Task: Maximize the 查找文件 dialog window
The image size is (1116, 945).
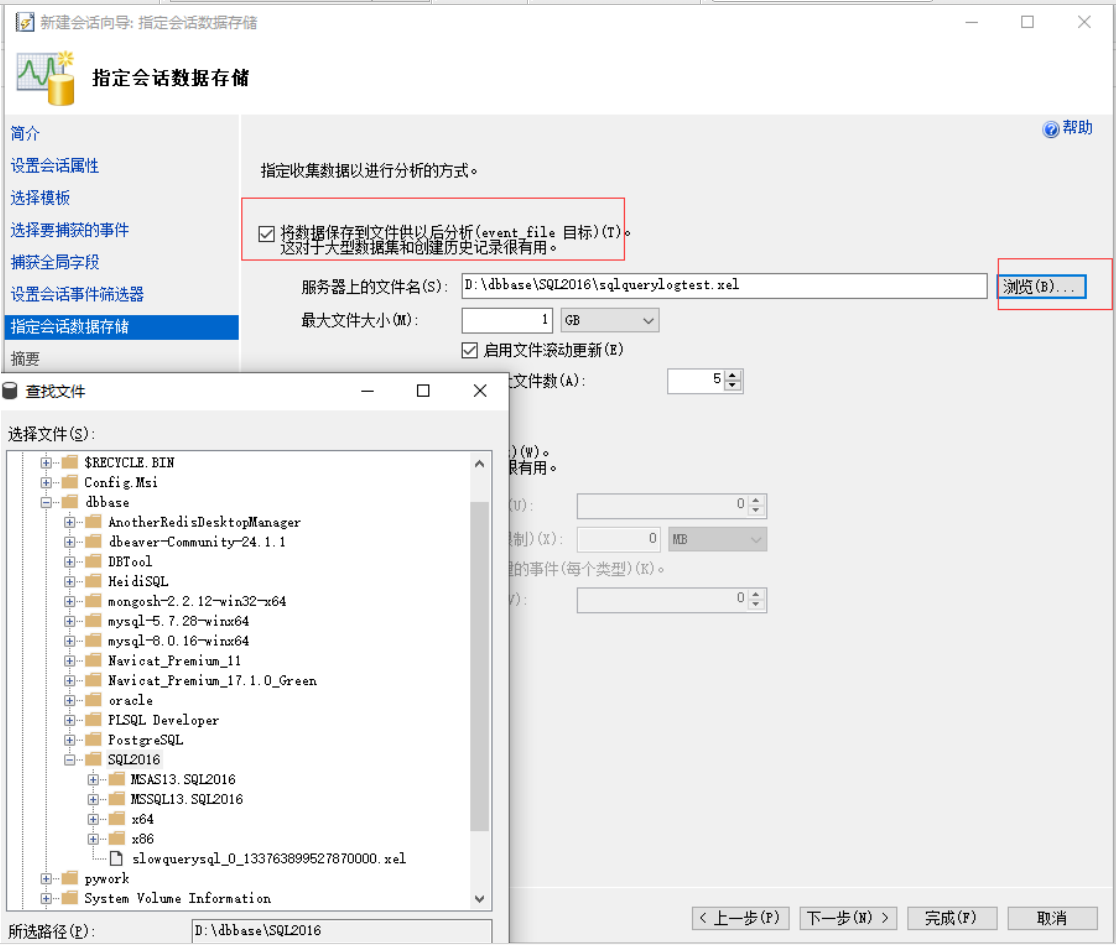Action: 423,391
